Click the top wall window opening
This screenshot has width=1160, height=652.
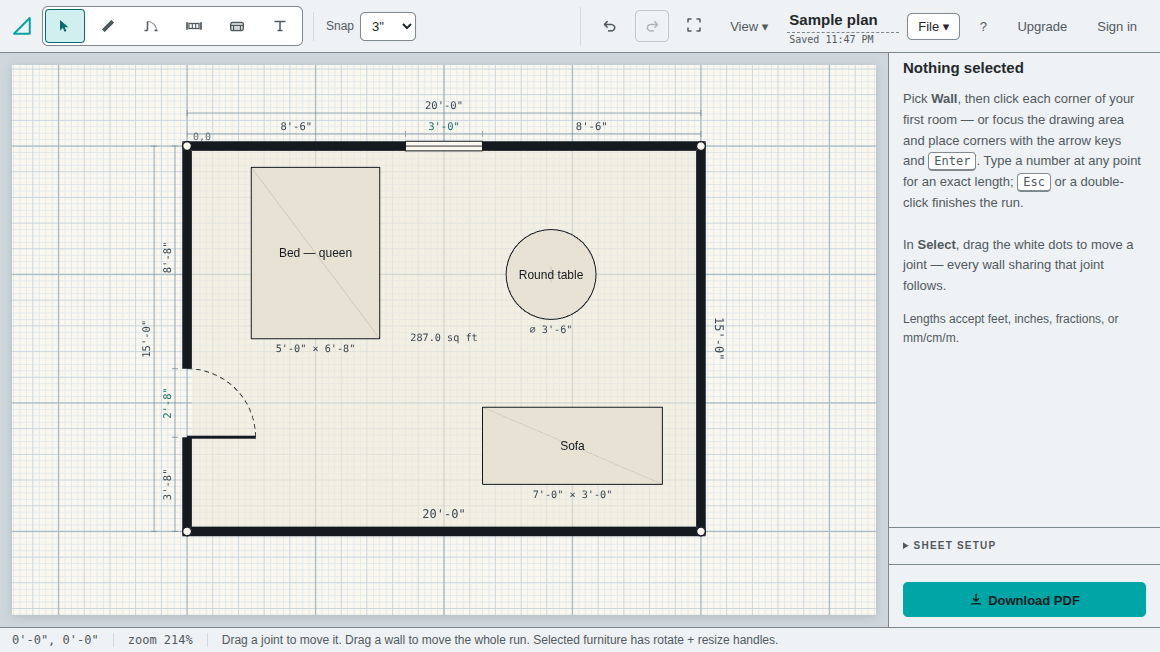coord(444,147)
